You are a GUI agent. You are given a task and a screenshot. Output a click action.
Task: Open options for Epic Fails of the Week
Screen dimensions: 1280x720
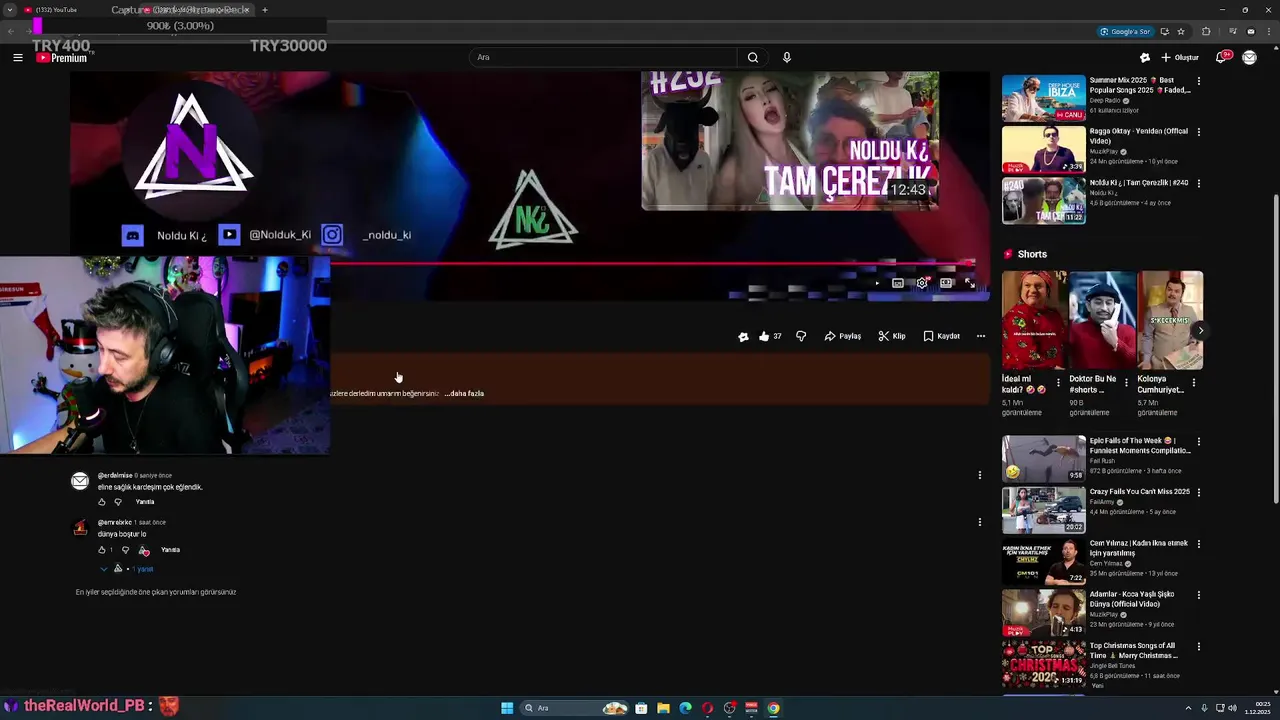[1199, 441]
